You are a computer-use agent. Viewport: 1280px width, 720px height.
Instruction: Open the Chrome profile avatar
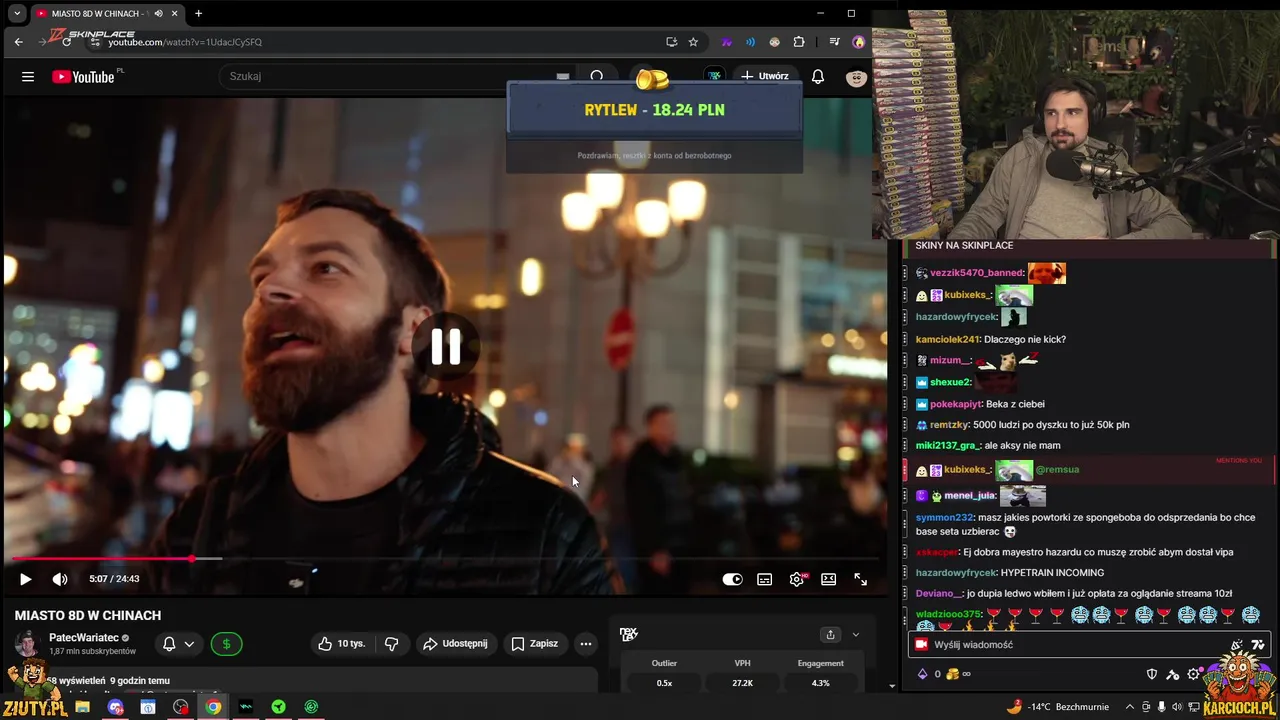click(x=858, y=42)
